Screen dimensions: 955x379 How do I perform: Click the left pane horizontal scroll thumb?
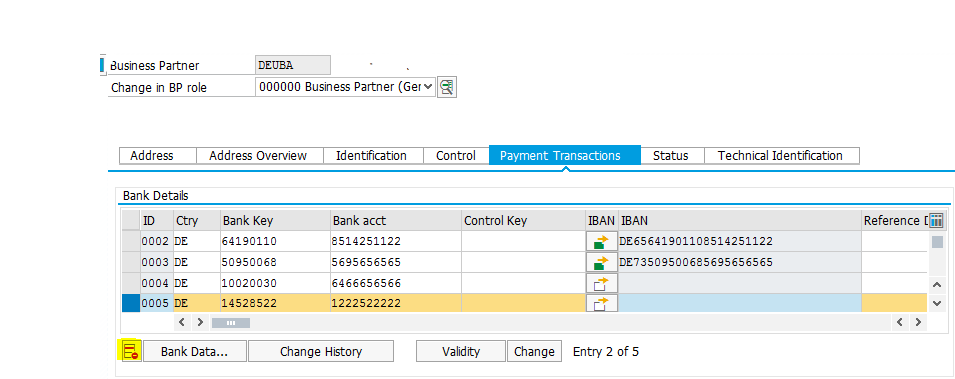[x=230, y=323]
